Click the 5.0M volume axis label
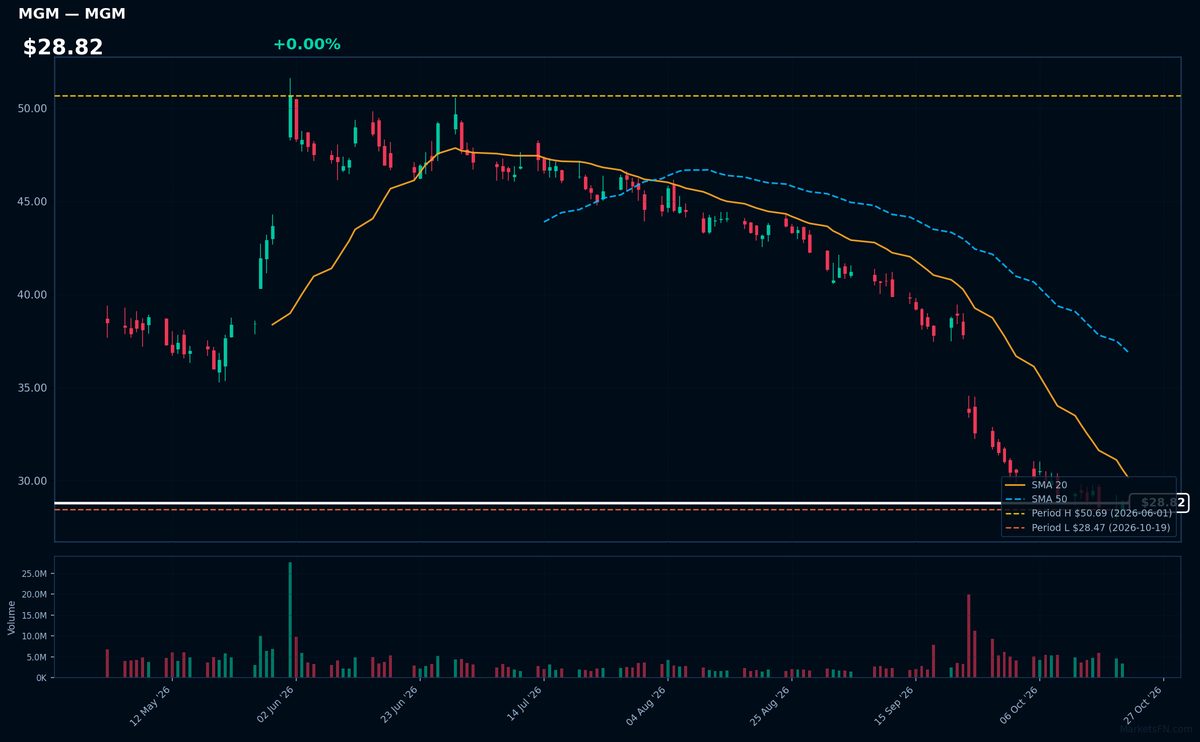 click(36, 657)
